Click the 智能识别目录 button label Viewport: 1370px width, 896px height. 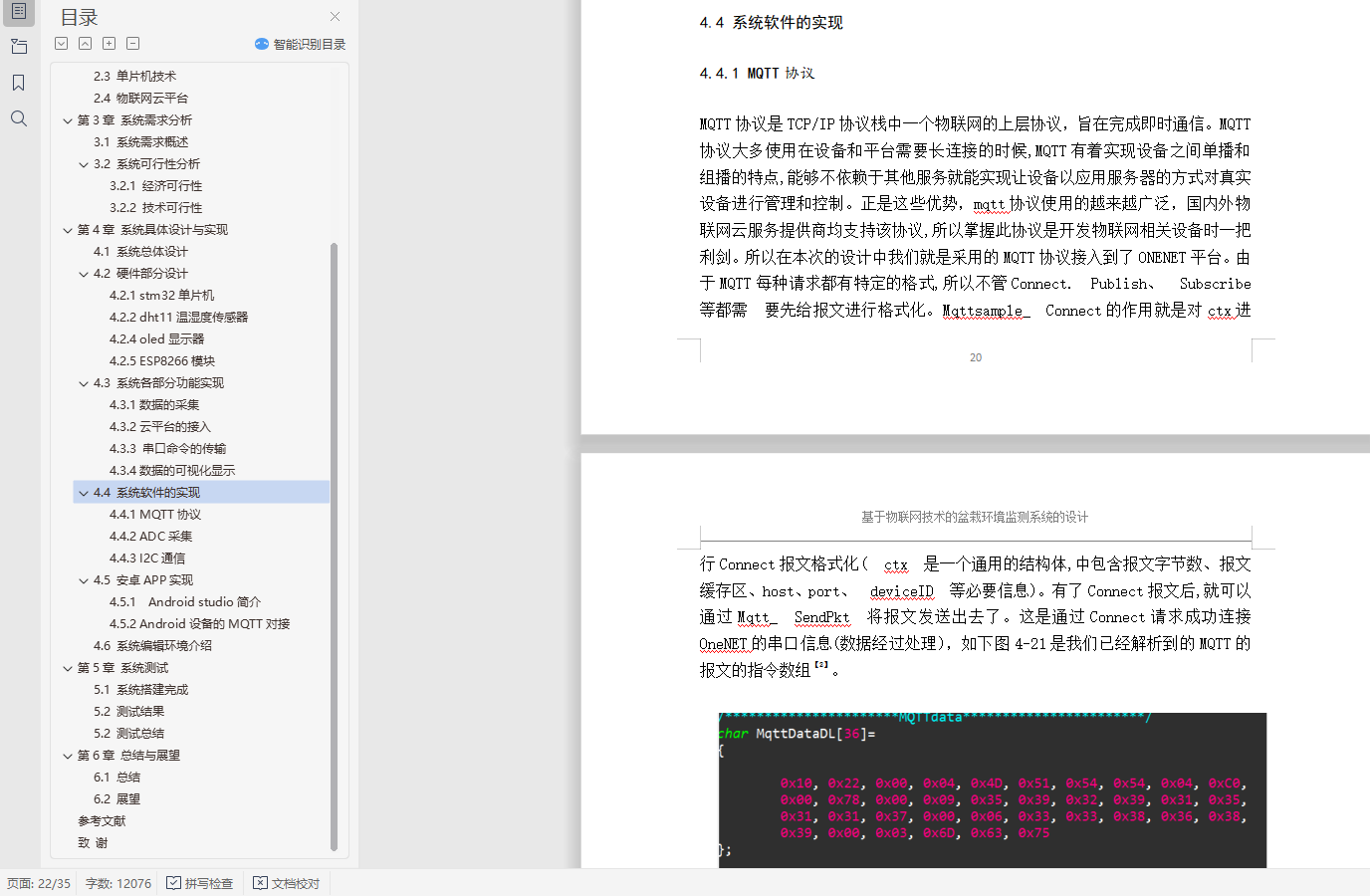click(x=310, y=44)
